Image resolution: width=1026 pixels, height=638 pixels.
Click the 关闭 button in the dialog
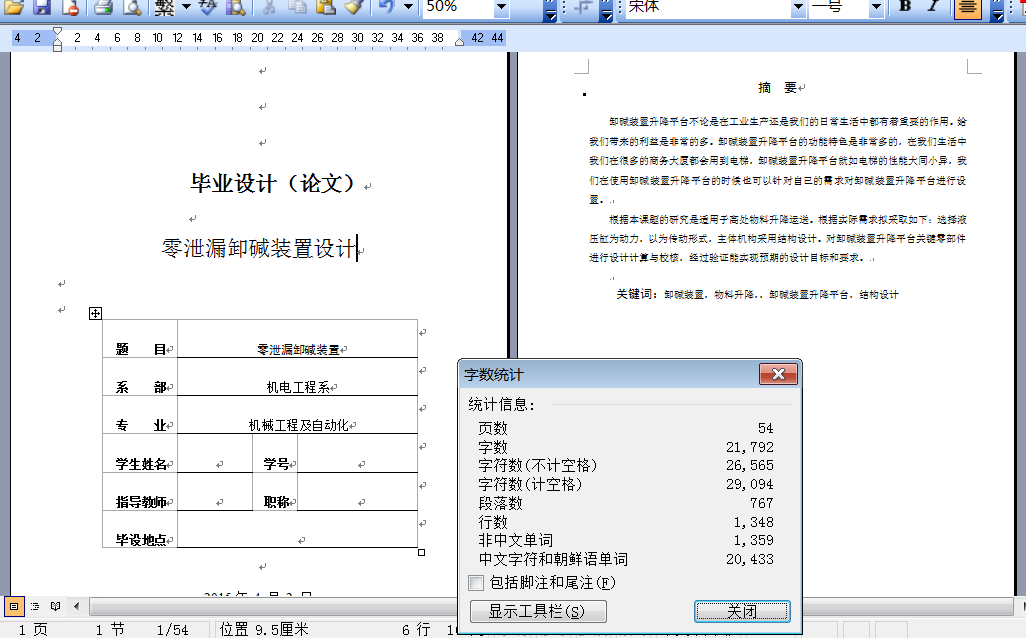pyautogui.click(x=742, y=611)
